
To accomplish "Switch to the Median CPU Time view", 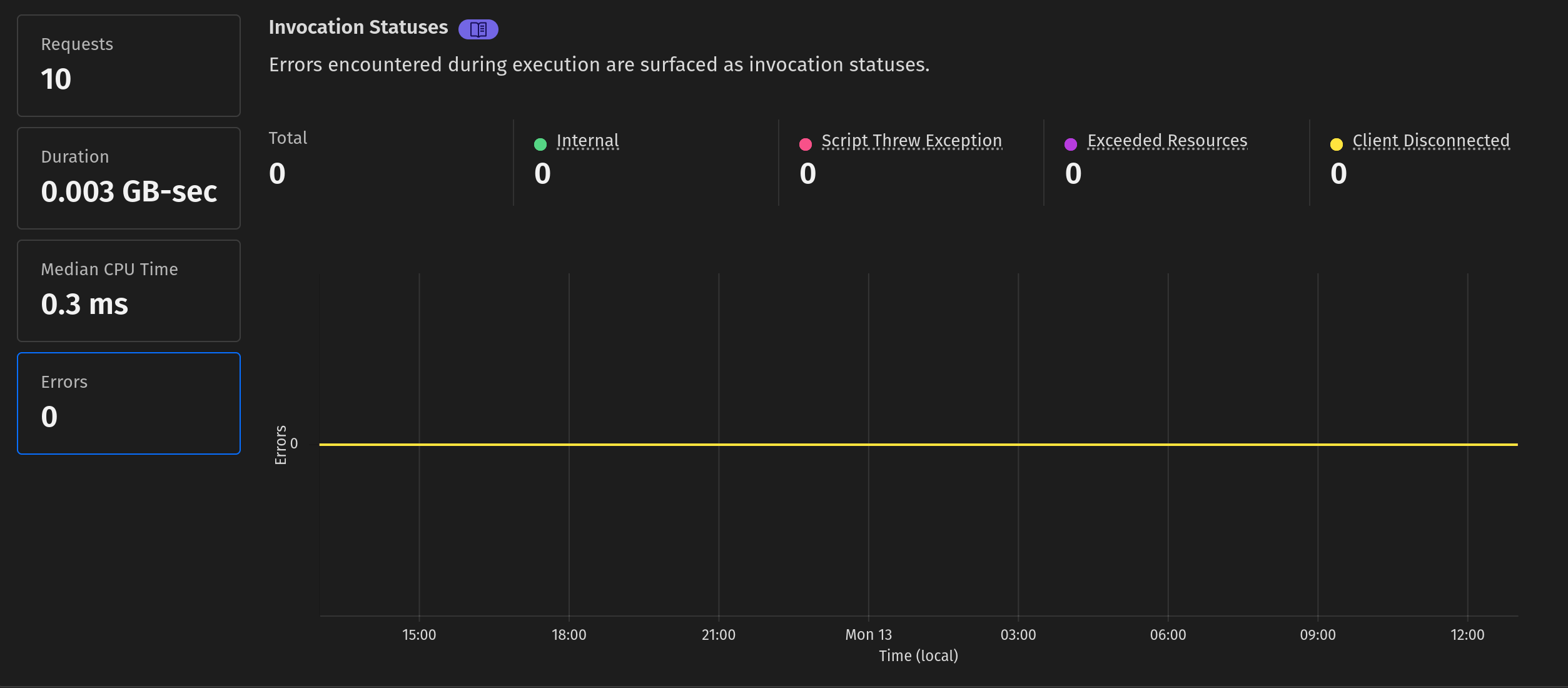I will pos(128,290).
